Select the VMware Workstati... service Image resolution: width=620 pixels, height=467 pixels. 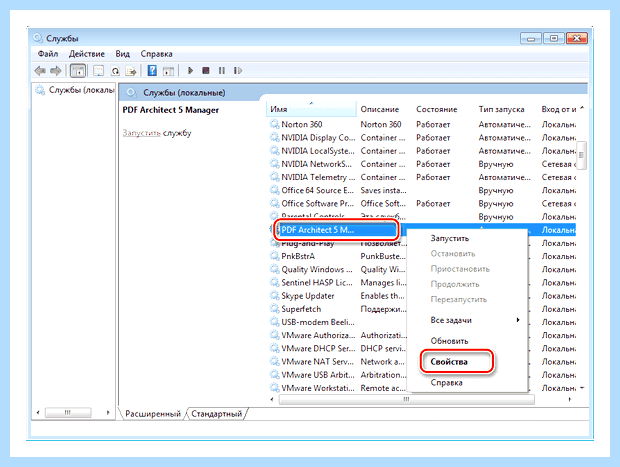coord(318,388)
